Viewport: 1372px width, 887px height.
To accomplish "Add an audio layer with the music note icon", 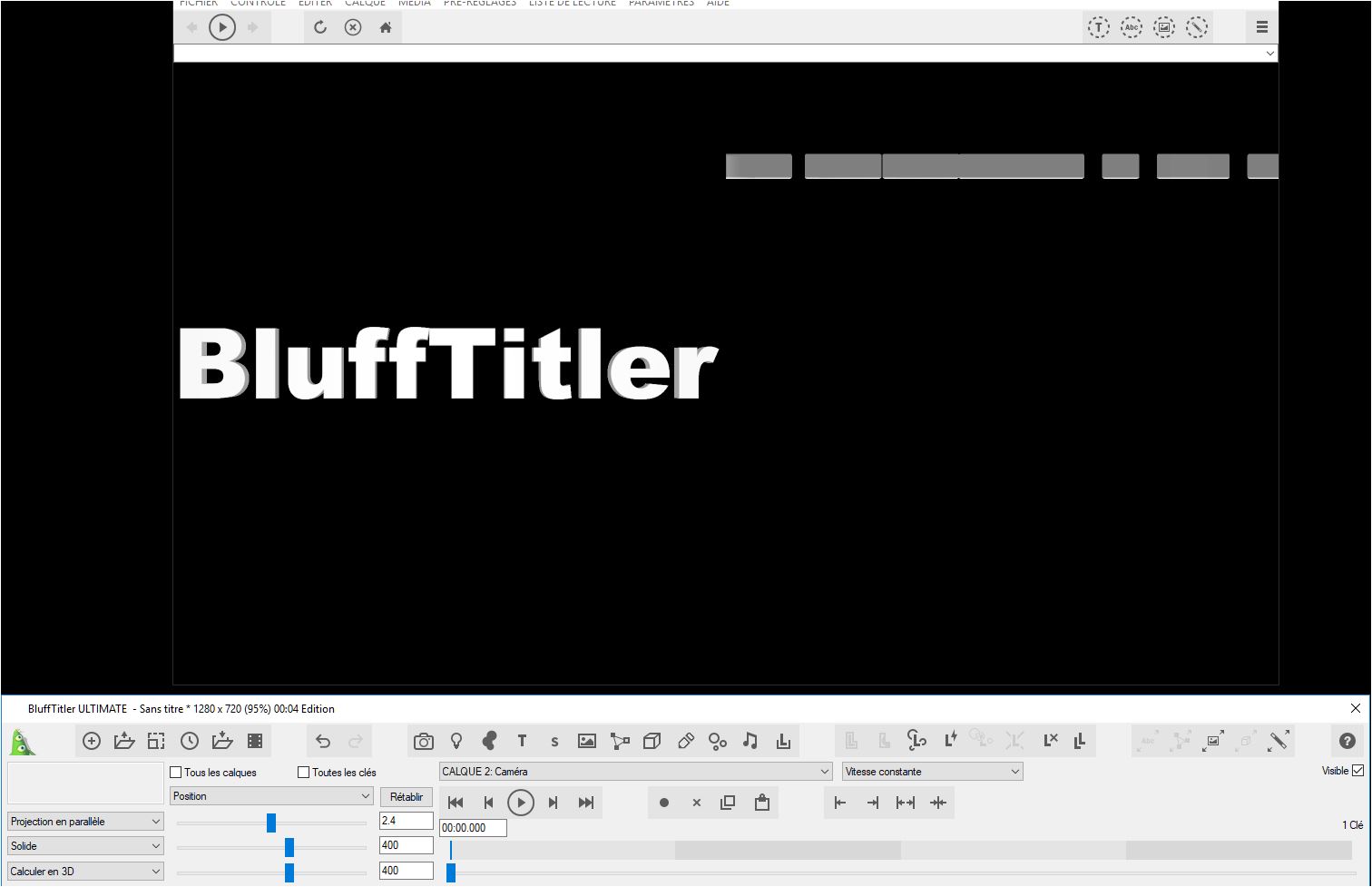I will pyautogui.click(x=750, y=741).
